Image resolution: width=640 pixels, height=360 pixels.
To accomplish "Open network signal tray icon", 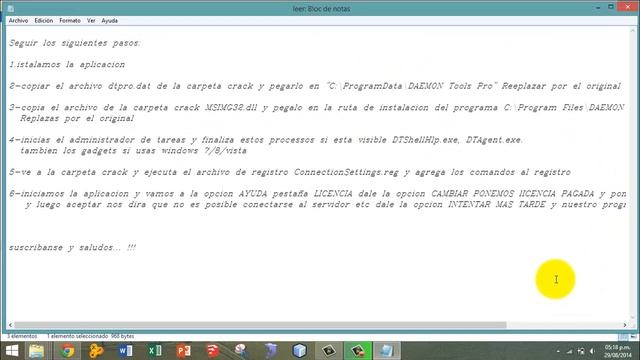I will click(569, 351).
